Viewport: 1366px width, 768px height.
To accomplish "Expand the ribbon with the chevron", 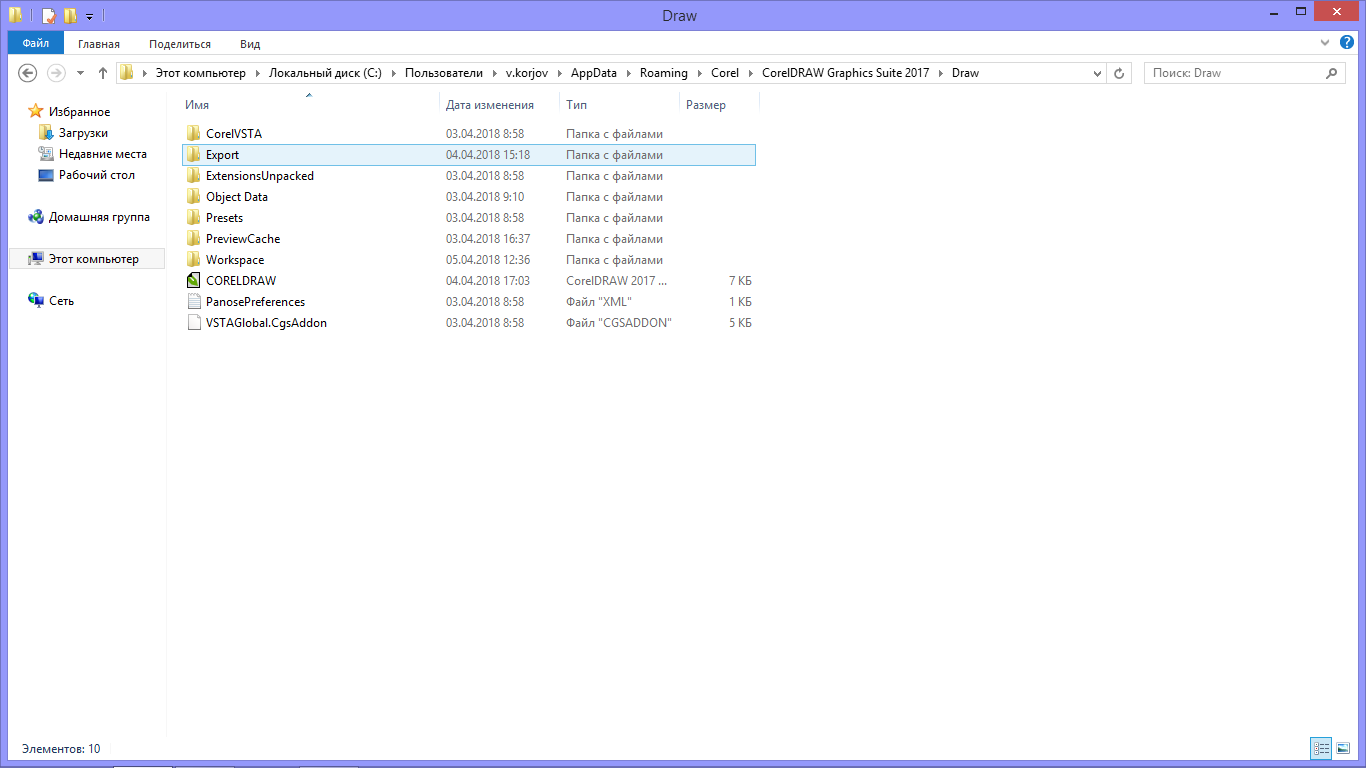I will (x=1324, y=43).
